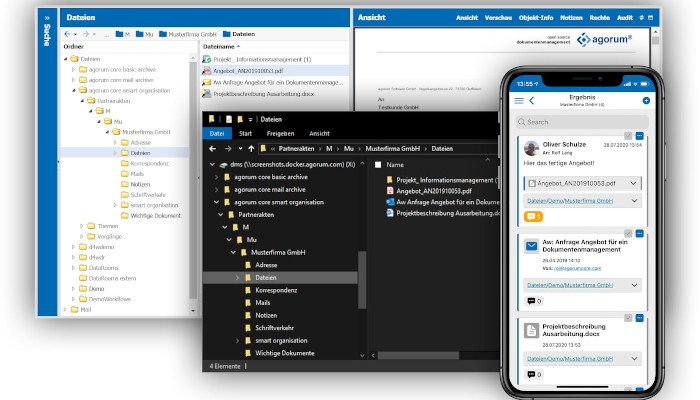Click the Explorer back arrow

212,149
